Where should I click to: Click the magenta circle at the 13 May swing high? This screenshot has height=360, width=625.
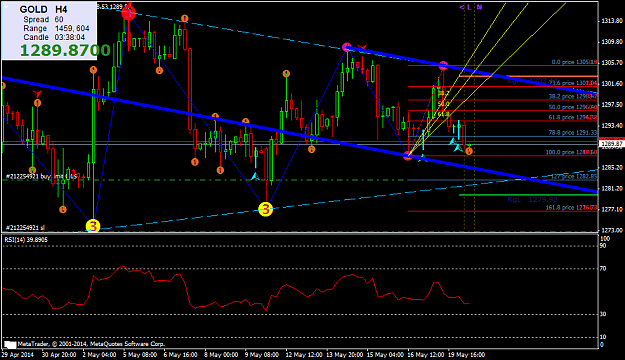pyautogui.click(x=346, y=47)
